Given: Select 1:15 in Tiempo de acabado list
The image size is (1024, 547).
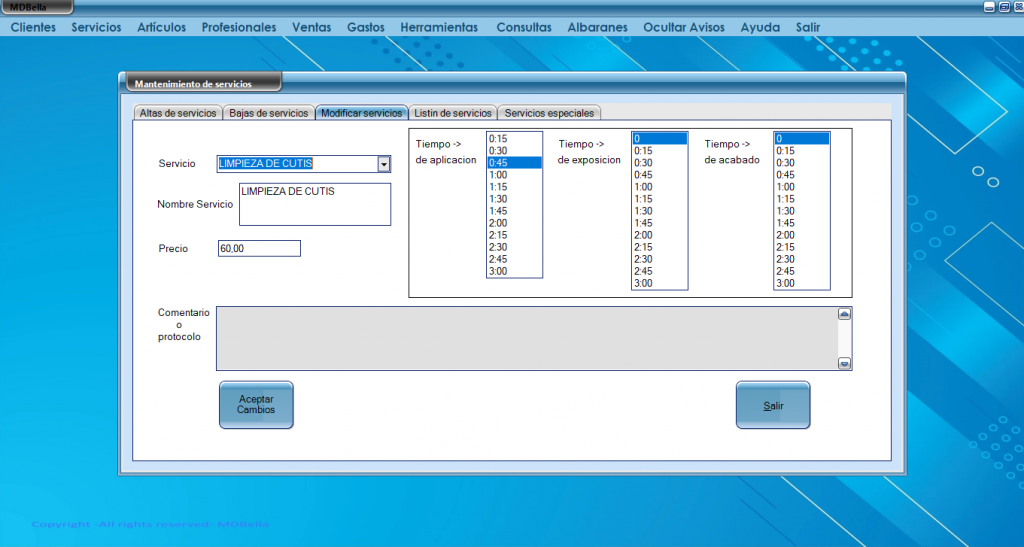Looking at the screenshot, I should [802, 199].
